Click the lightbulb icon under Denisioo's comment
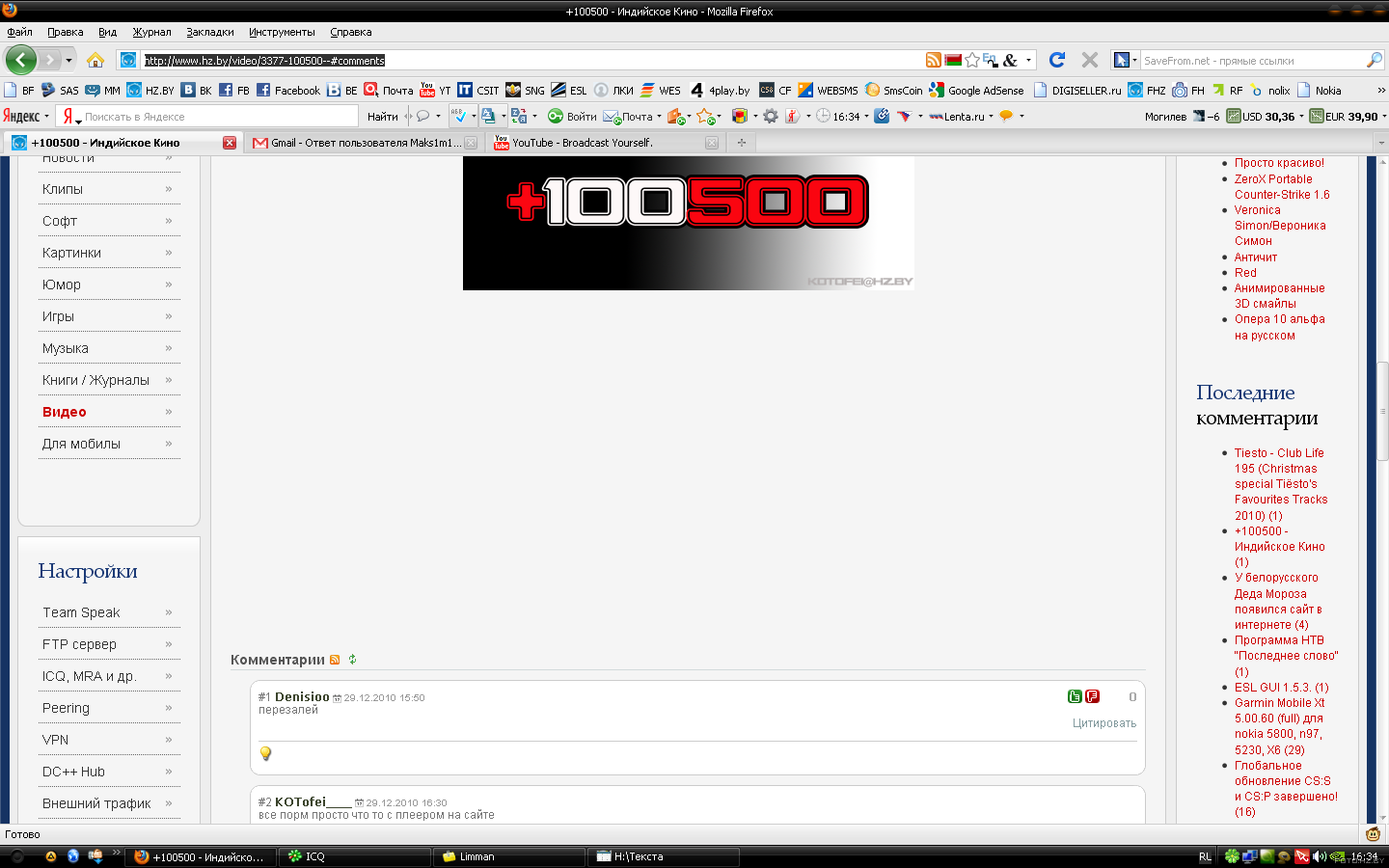The width and height of the screenshot is (1389, 868). coord(265,753)
